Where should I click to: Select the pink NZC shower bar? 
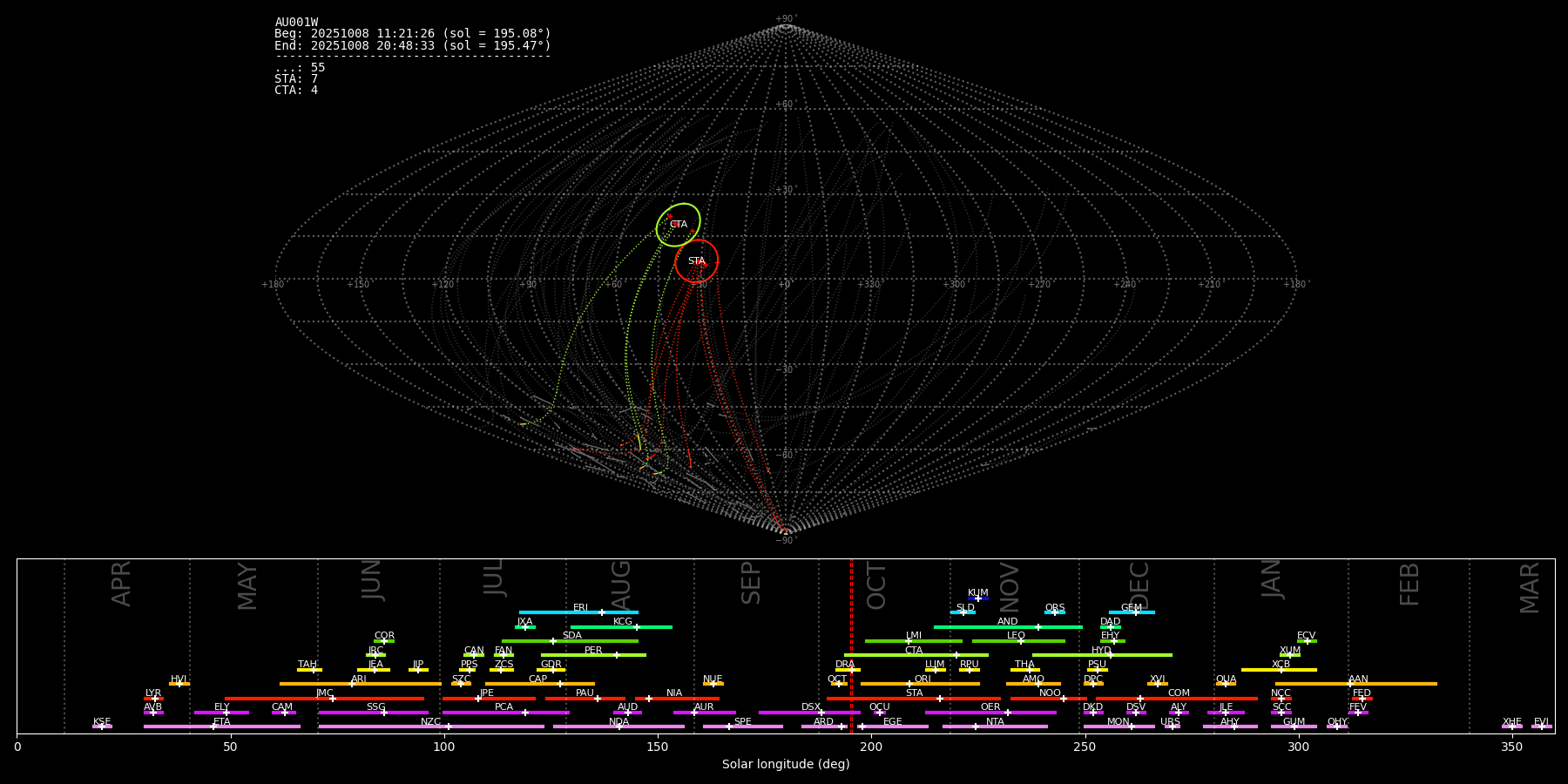coord(430,727)
